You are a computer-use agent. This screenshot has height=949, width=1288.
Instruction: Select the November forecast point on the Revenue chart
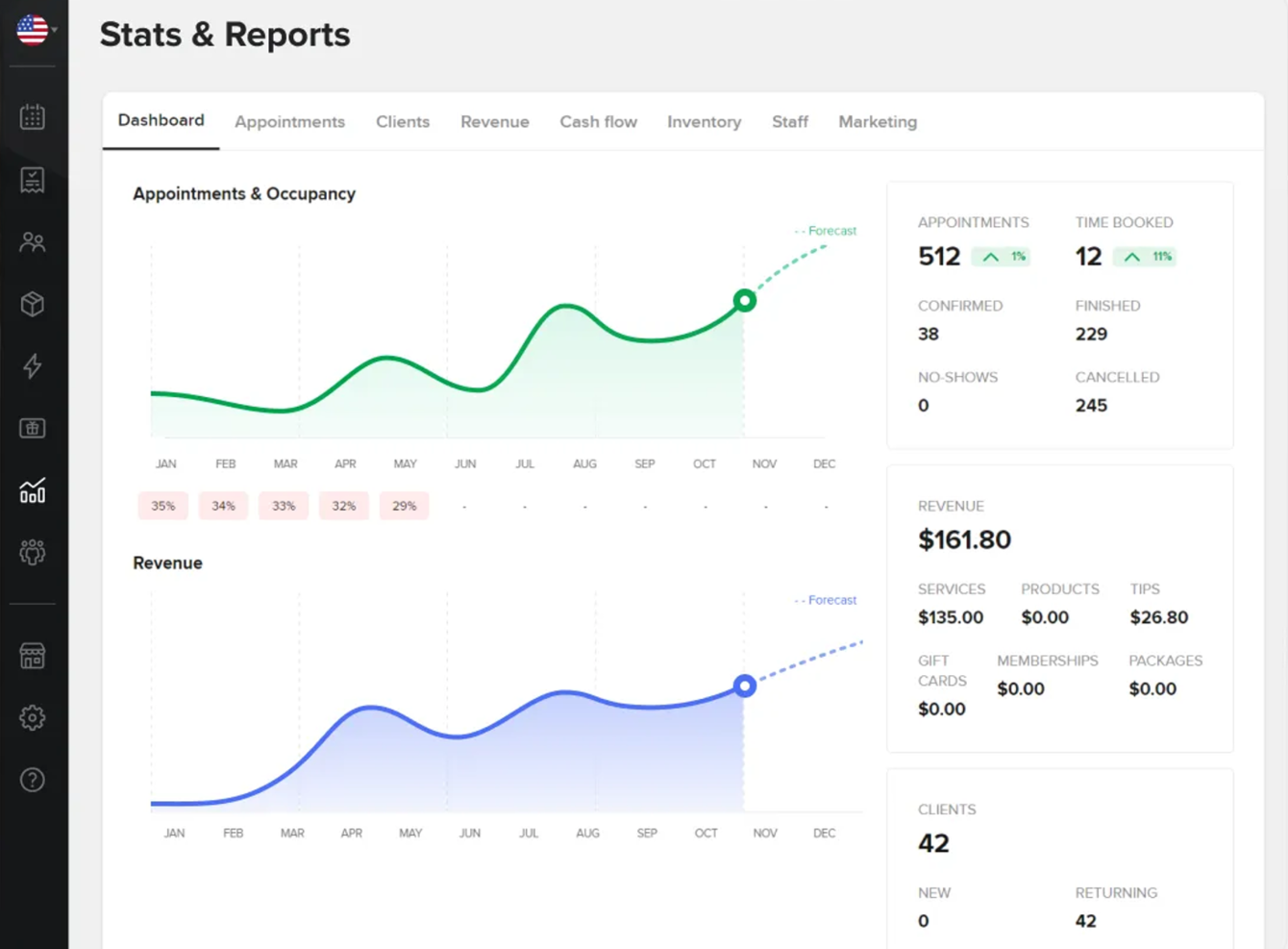click(x=744, y=686)
